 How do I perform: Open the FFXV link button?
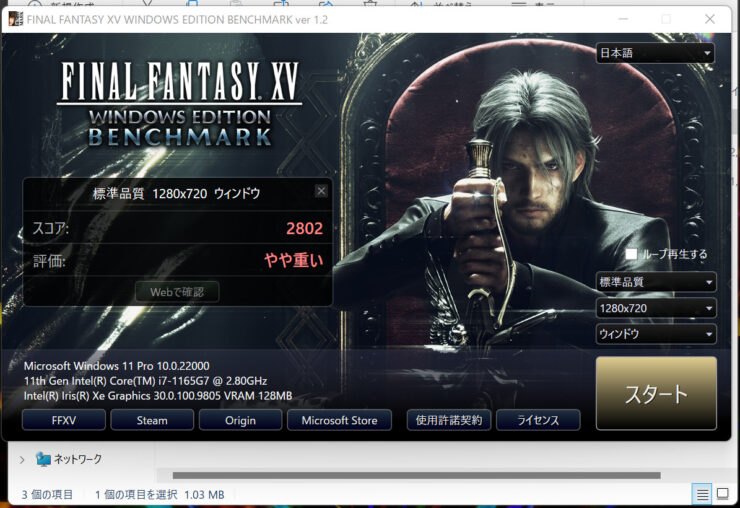click(x=63, y=420)
